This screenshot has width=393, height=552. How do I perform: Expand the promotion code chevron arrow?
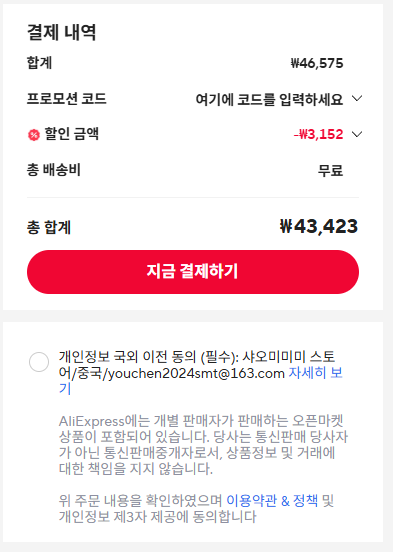tap(357, 99)
